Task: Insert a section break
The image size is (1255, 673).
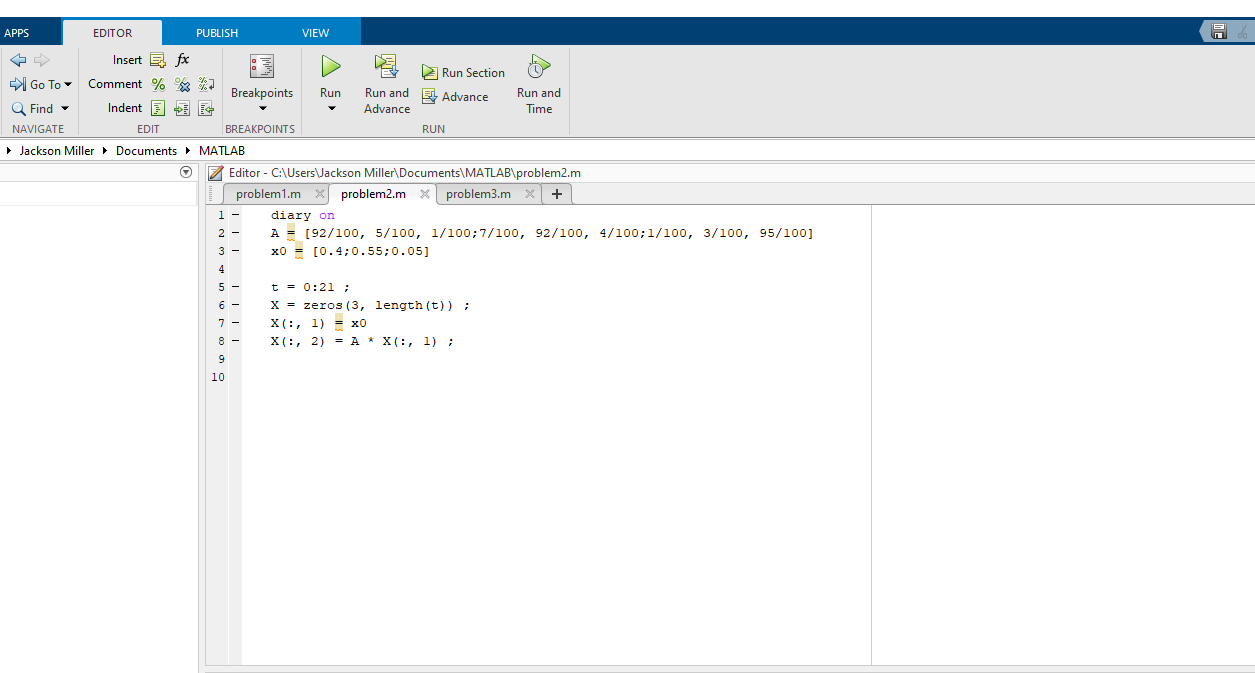Action: click(157, 60)
